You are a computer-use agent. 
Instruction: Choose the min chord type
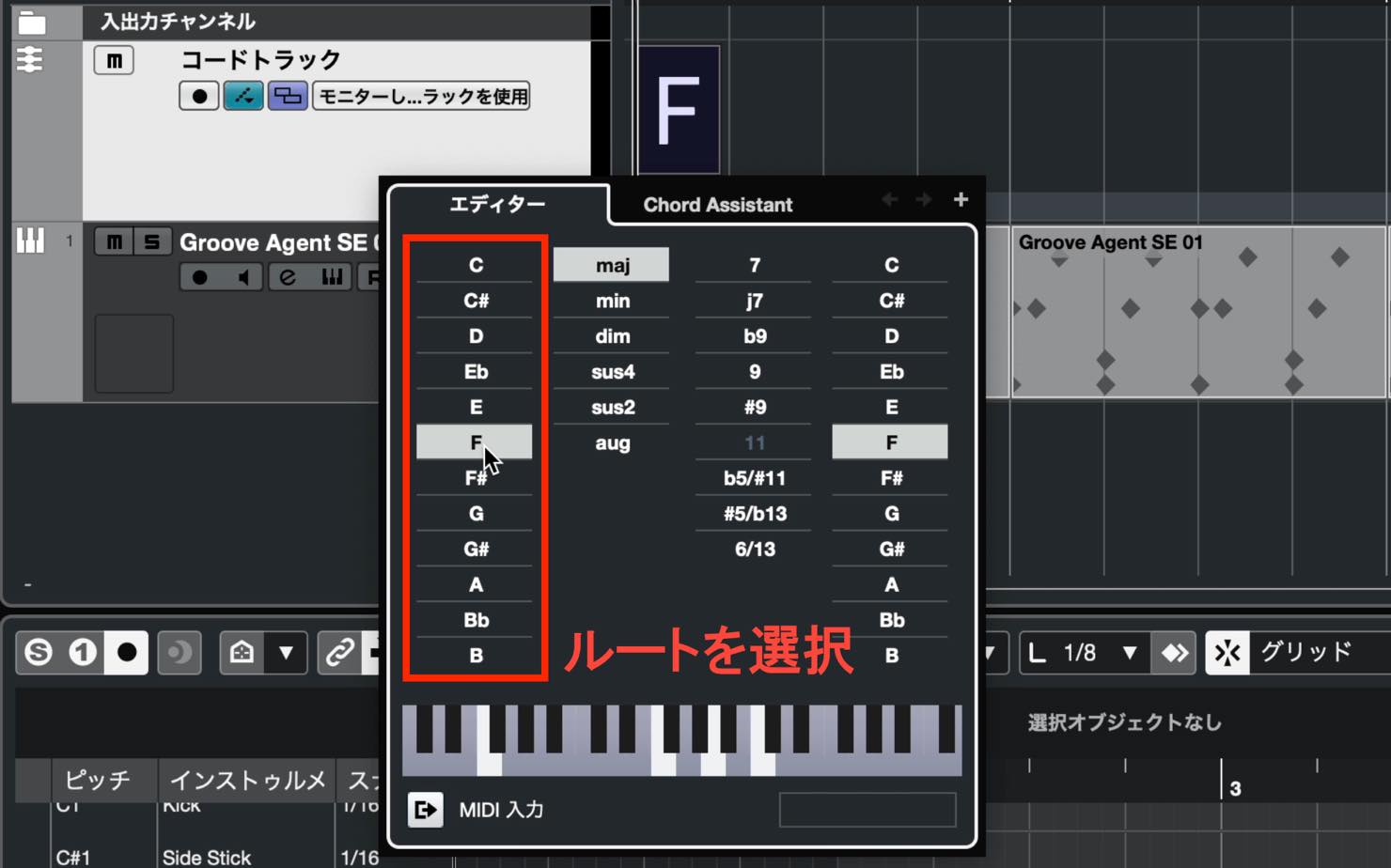click(x=611, y=301)
